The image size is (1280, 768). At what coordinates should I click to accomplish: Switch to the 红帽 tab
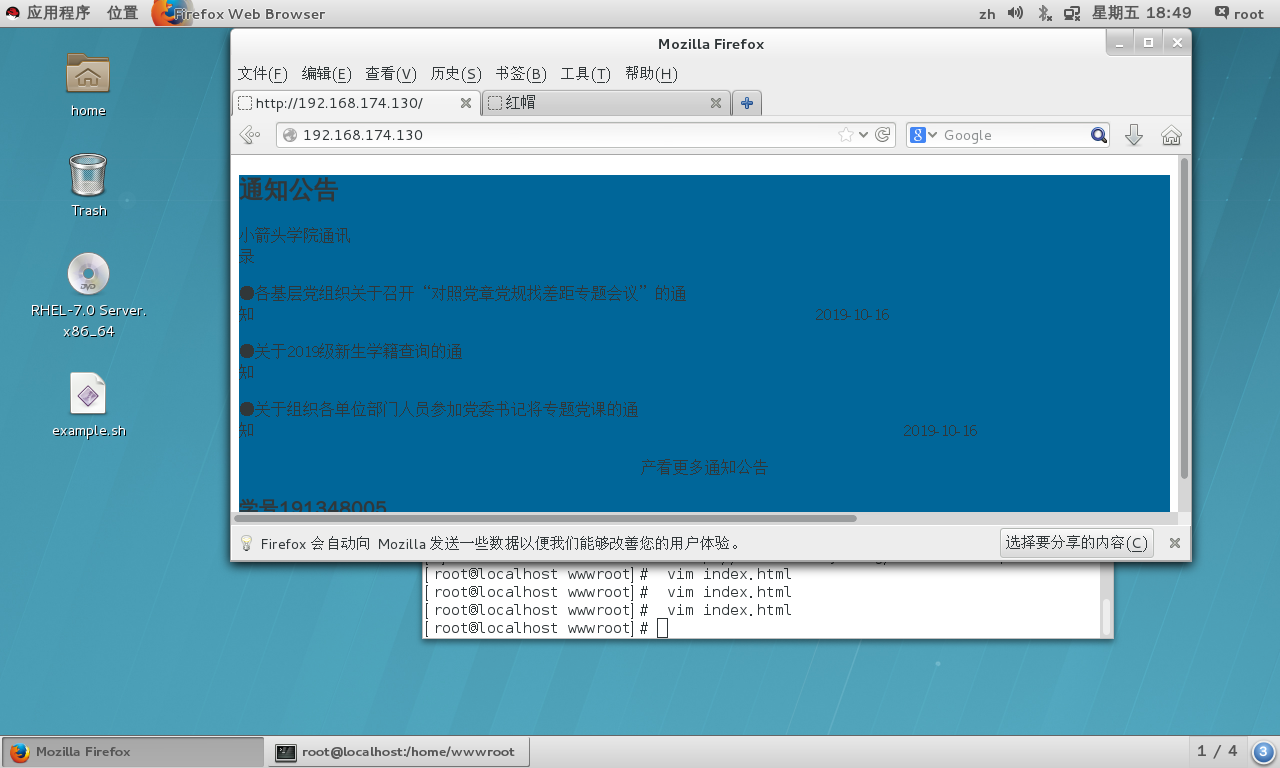pos(606,103)
